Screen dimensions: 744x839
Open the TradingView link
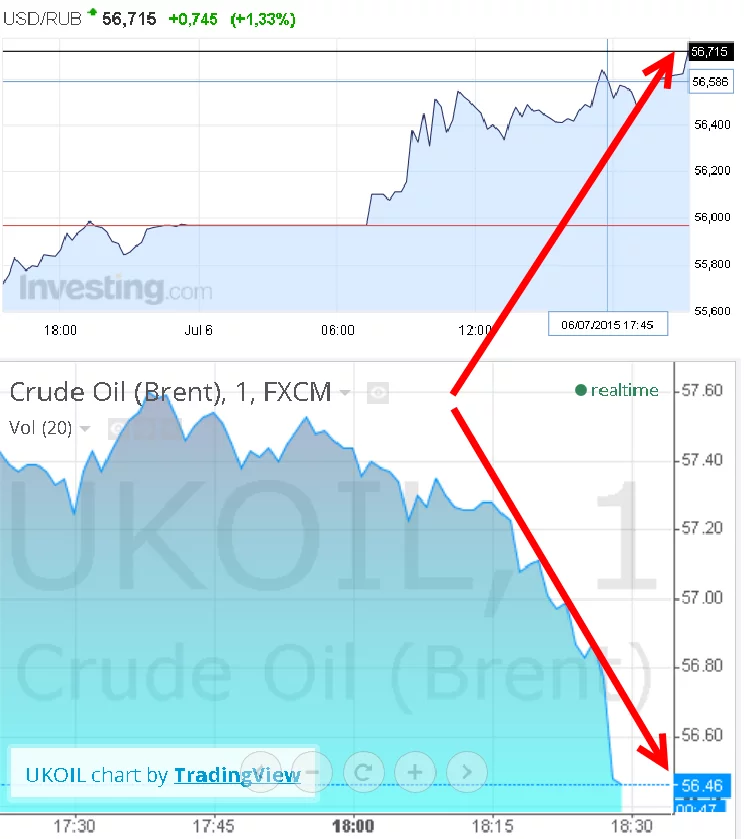click(237, 775)
